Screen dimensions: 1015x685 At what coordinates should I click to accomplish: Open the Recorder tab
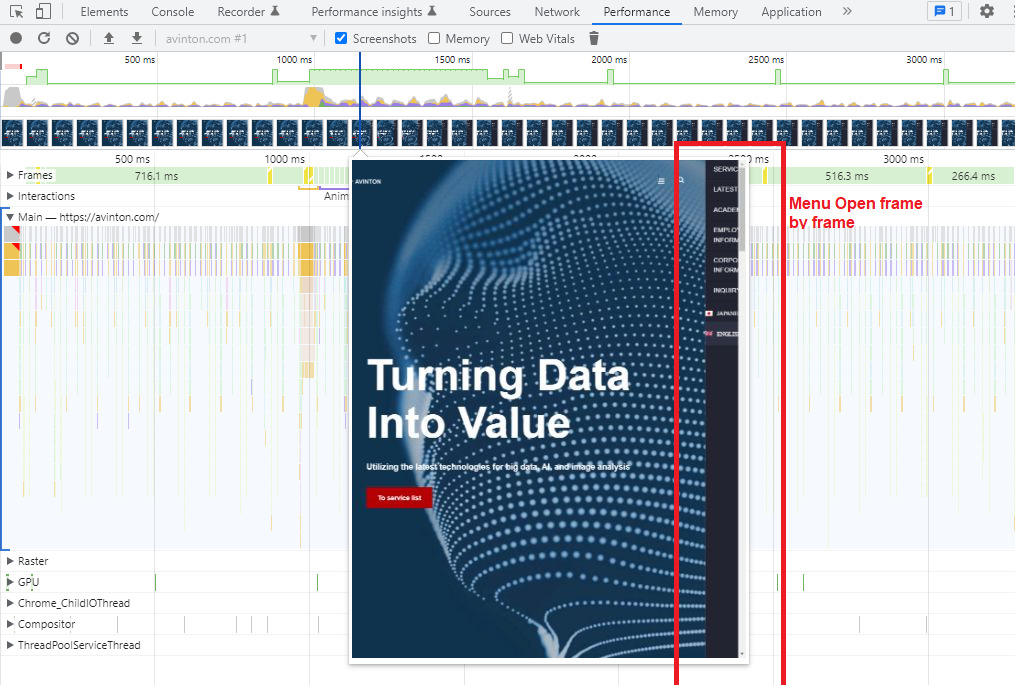[x=248, y=12]
